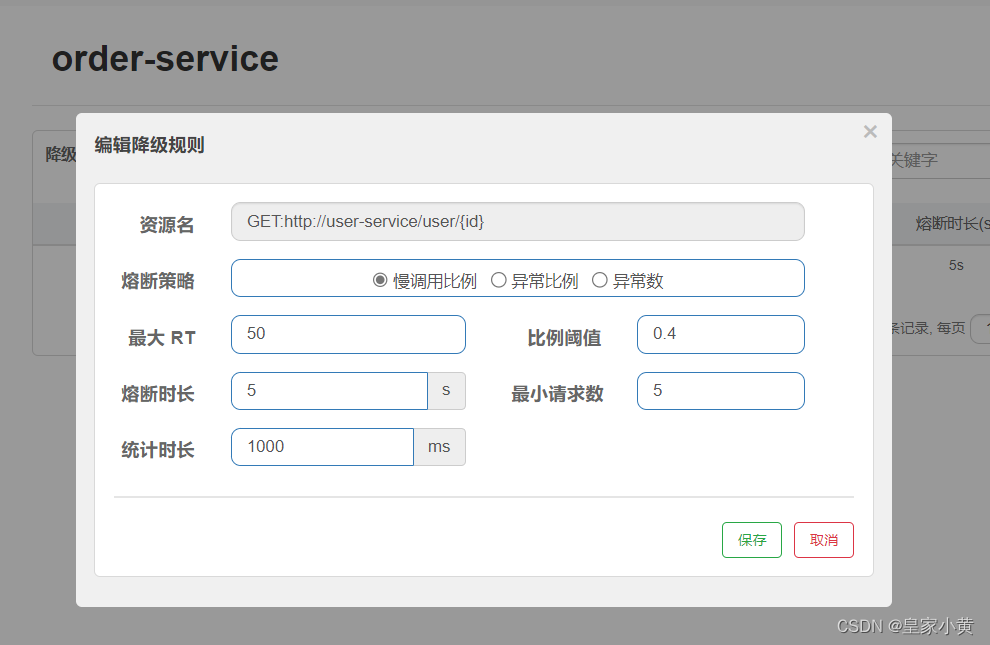Image resolution: width=990 pixels, height=645 pixels.
Task: Click the 比例阈值 input field
Action: point(720,334)
